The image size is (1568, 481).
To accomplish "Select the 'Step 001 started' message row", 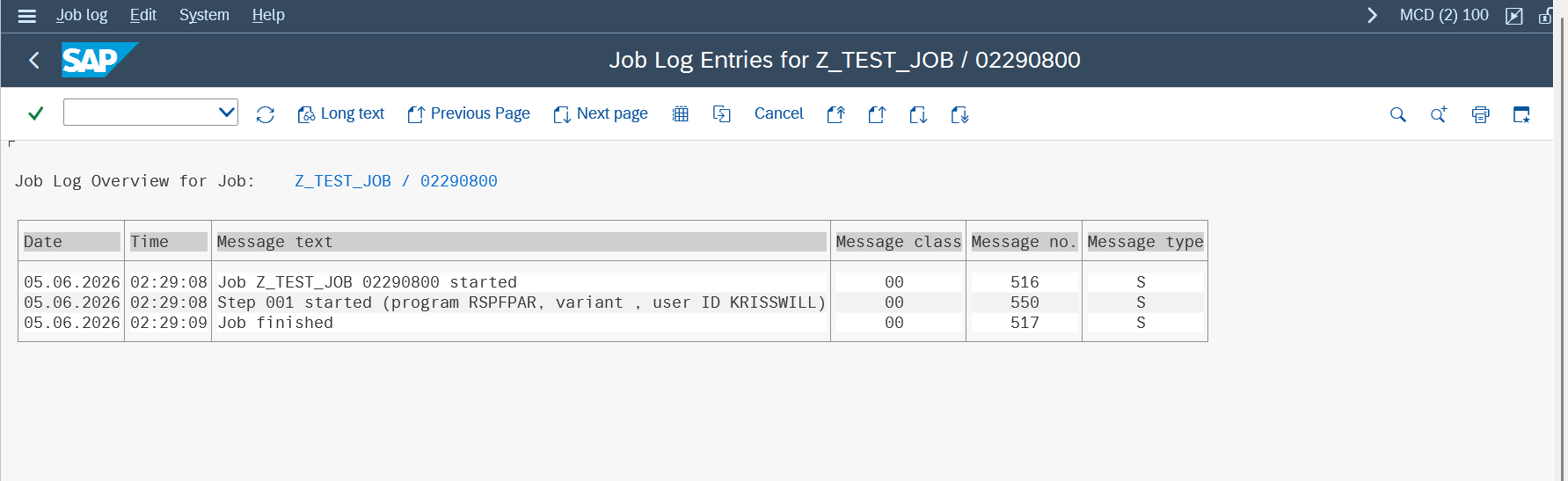I will click(521, 302).
